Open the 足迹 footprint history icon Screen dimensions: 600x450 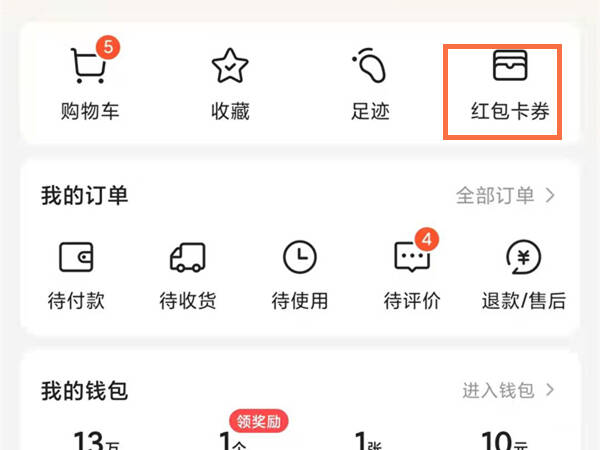tap(369, 65)
